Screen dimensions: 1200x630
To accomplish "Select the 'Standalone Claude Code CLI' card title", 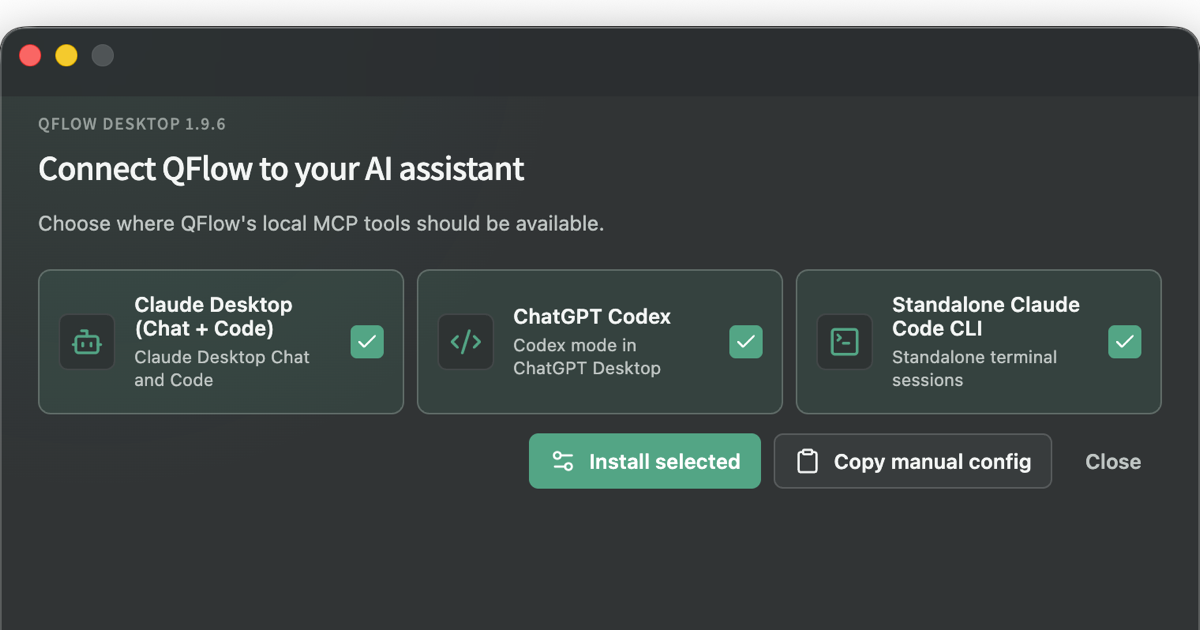I will coord(986,316).
